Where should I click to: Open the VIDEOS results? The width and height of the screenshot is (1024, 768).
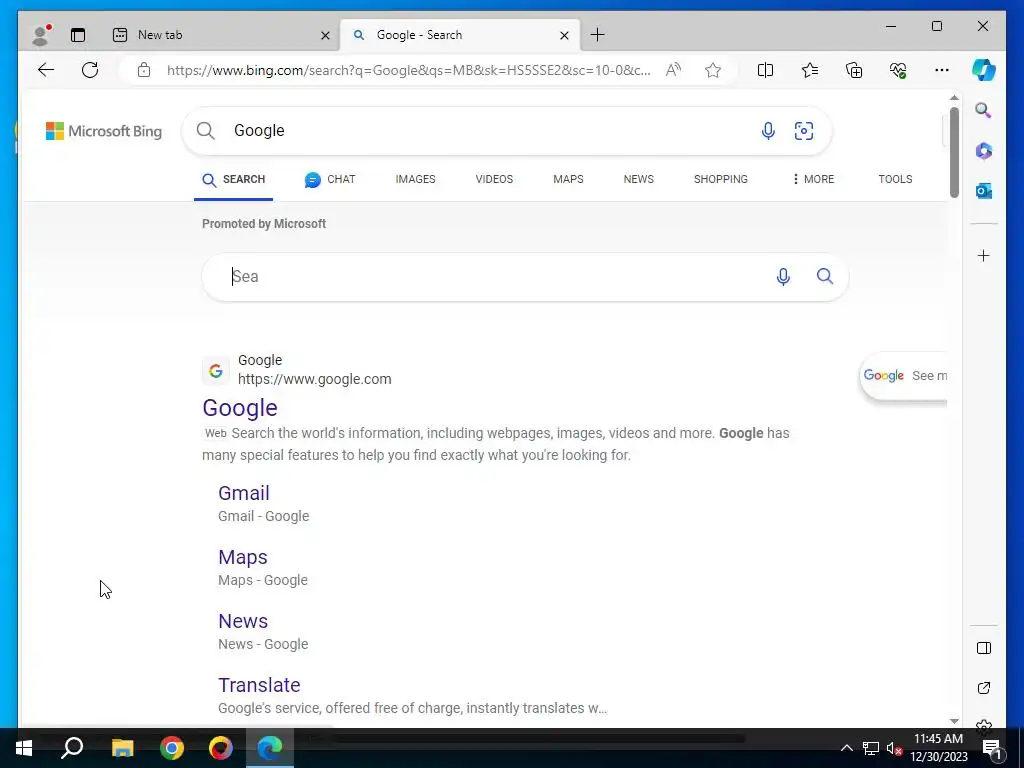point(494,179)
